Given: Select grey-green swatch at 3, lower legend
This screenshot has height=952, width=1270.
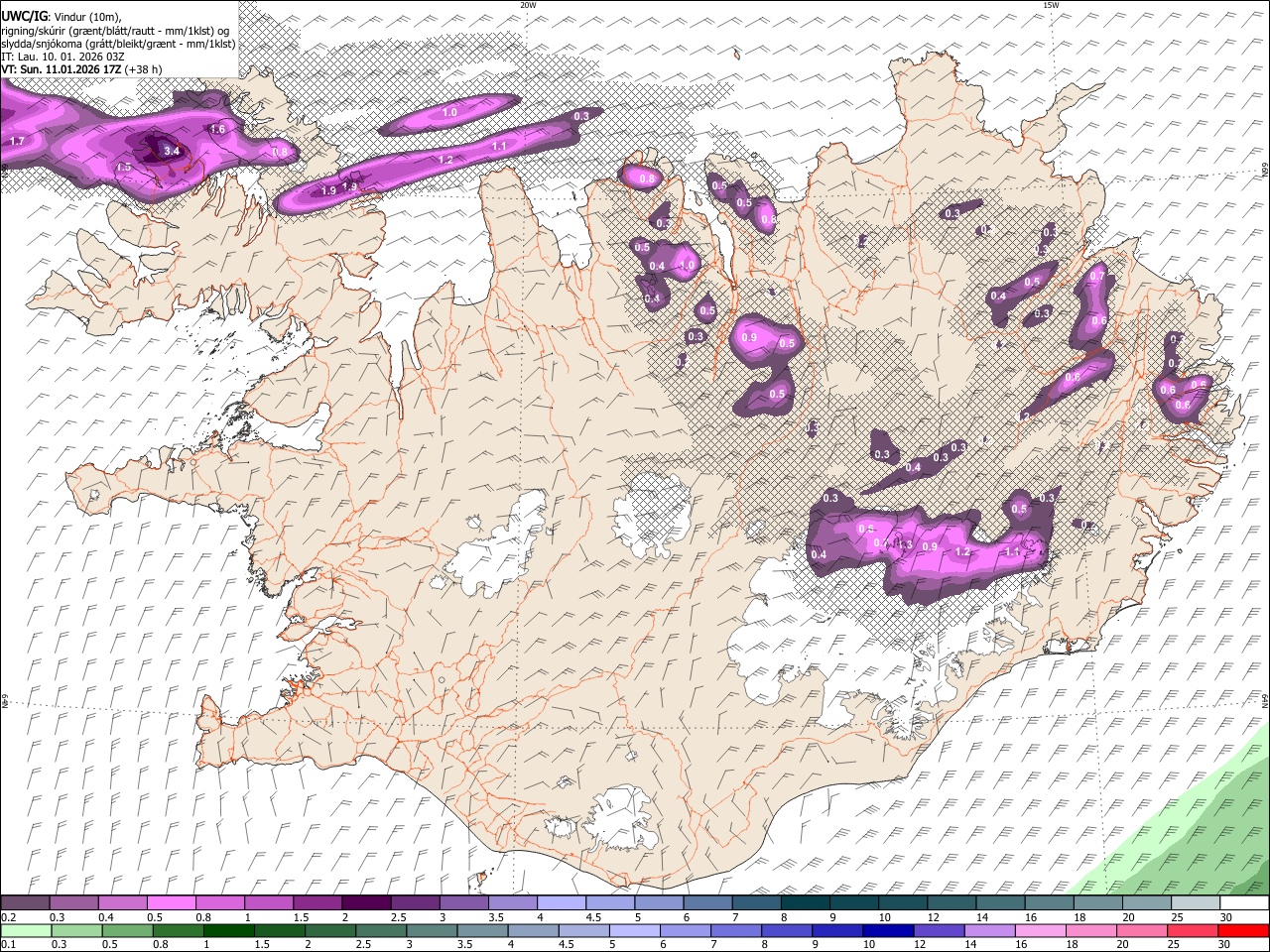Looking at the screenshot, I should pos(431,930).
